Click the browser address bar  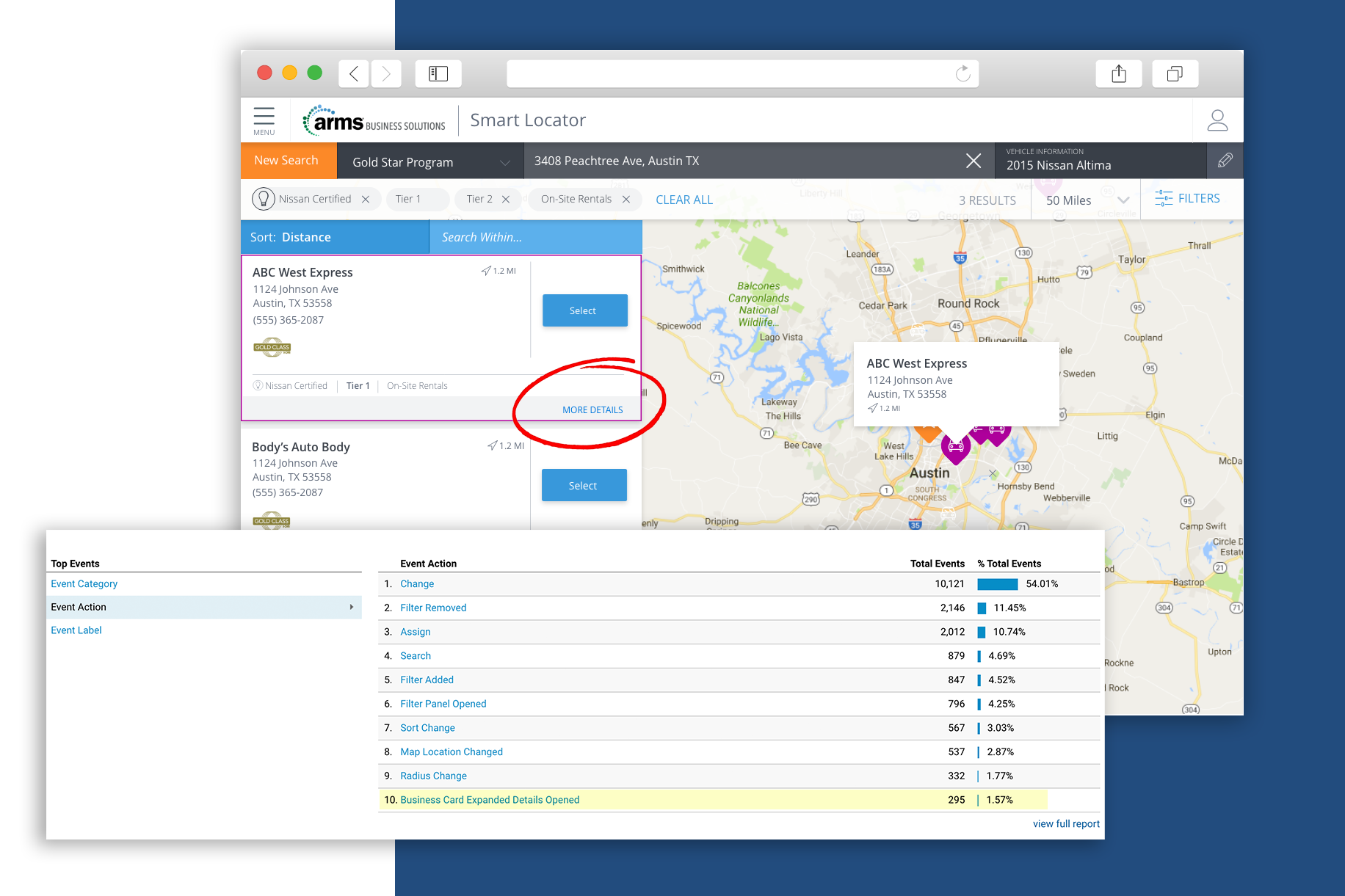742,73
